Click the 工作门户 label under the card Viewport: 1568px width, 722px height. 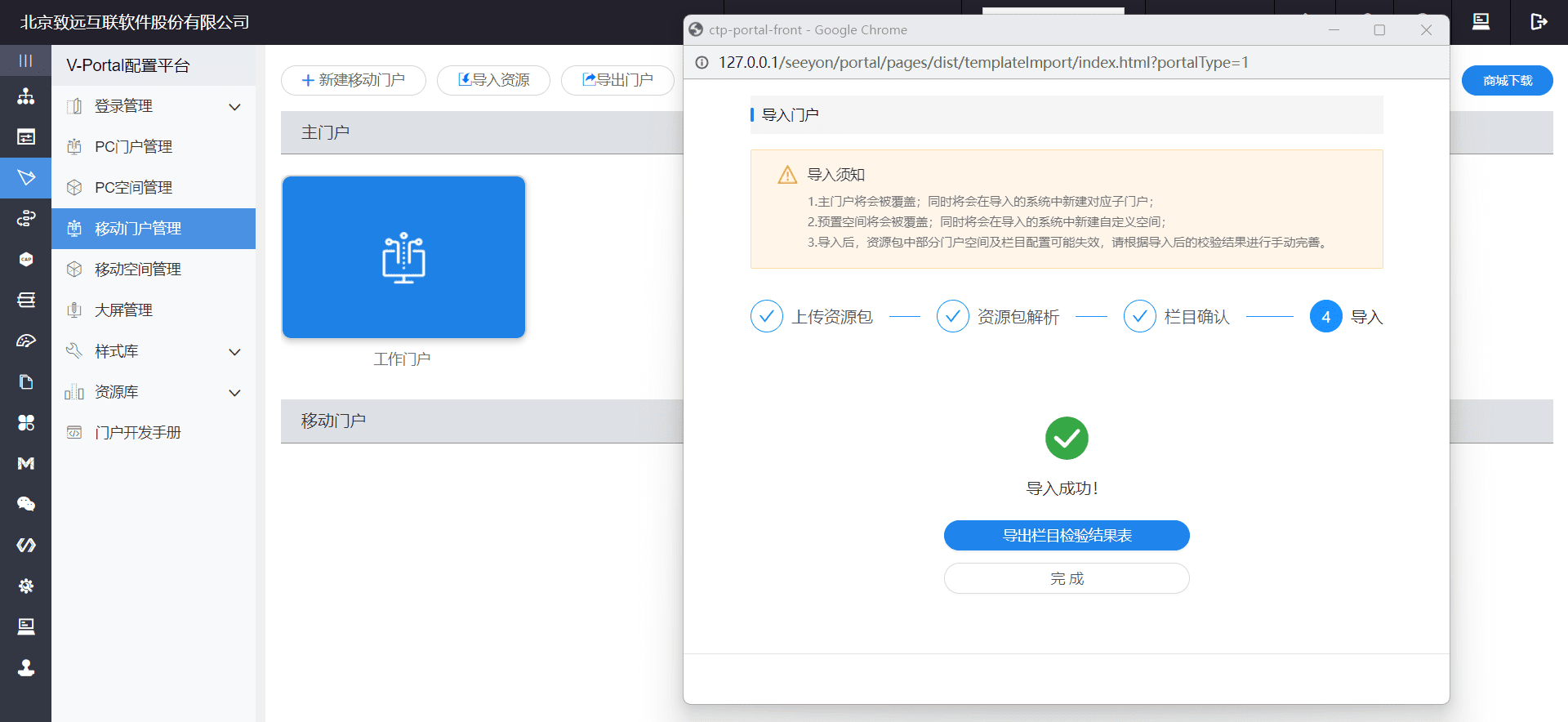point(402,359)
